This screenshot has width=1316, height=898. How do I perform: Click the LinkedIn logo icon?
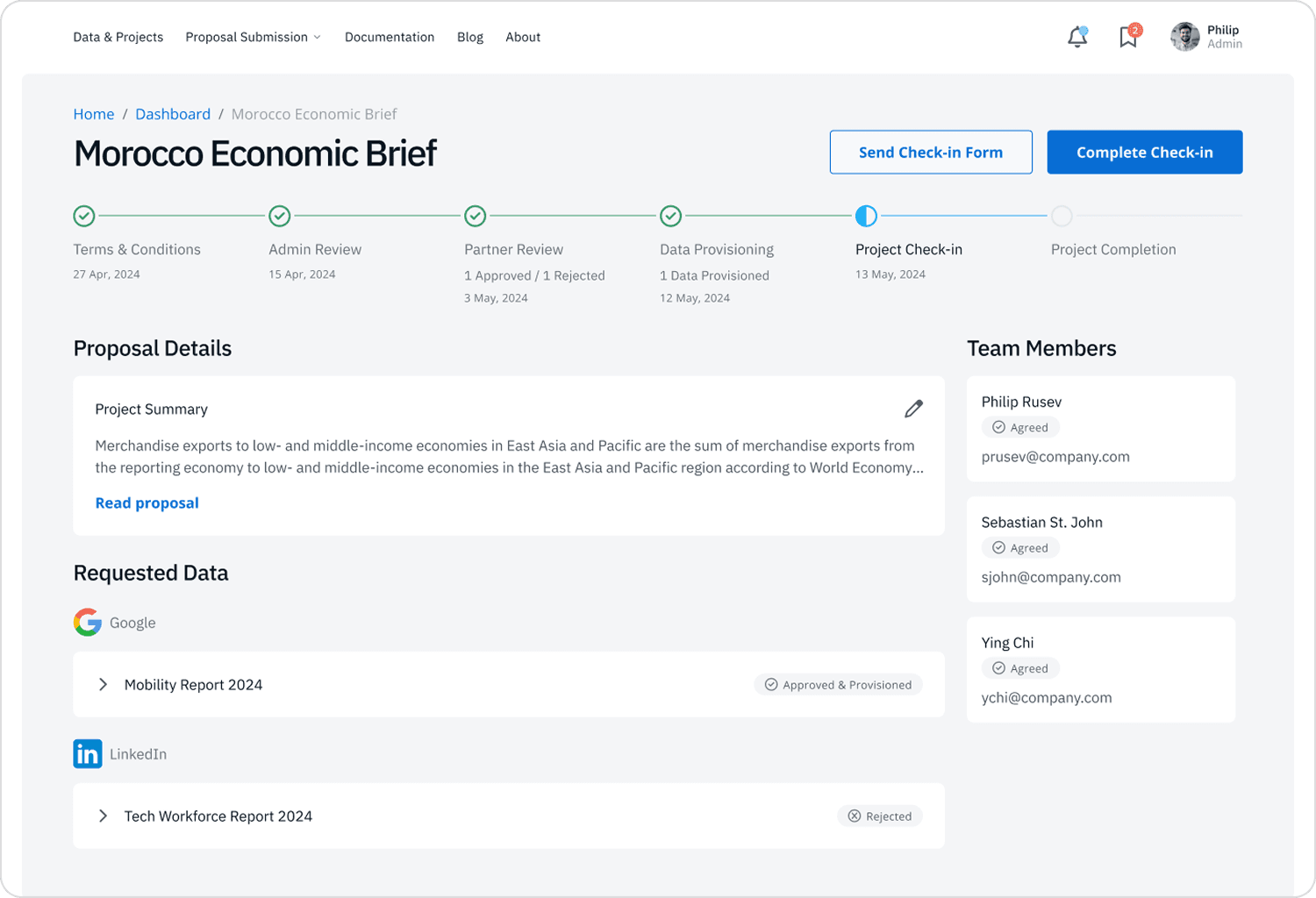point(88,754)
